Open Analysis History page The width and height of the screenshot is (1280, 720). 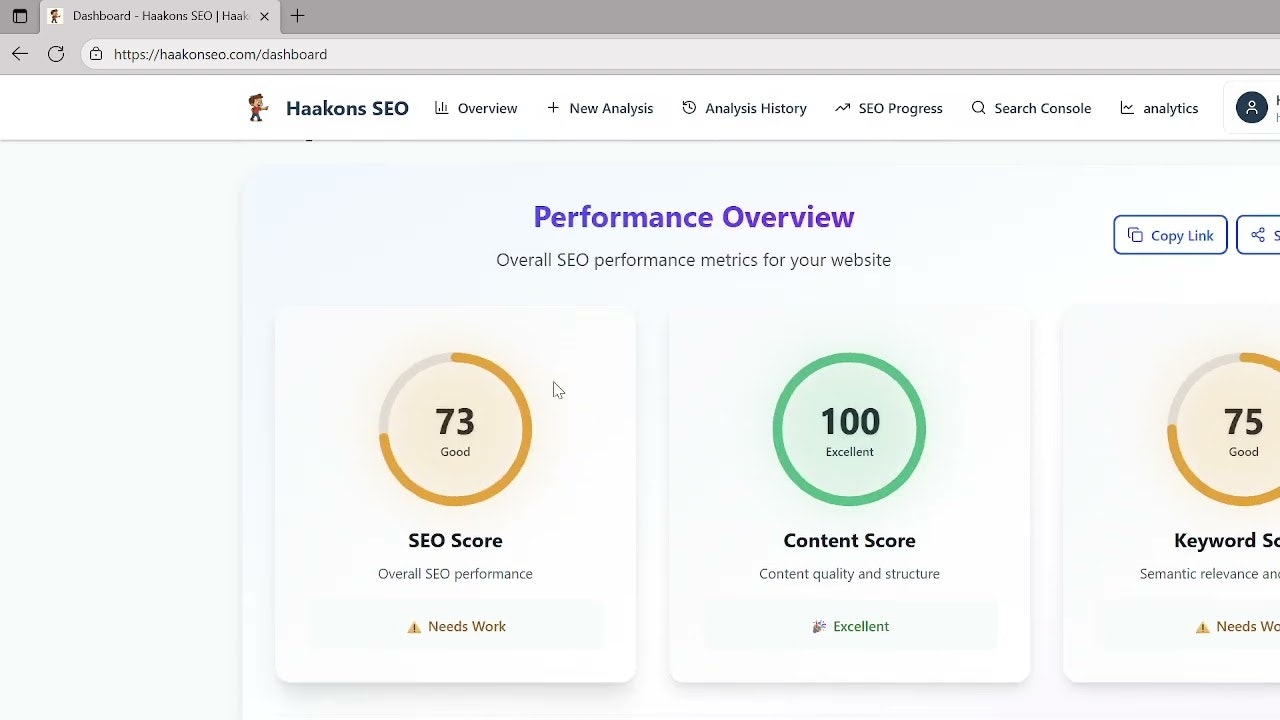[x=744, y=108]
